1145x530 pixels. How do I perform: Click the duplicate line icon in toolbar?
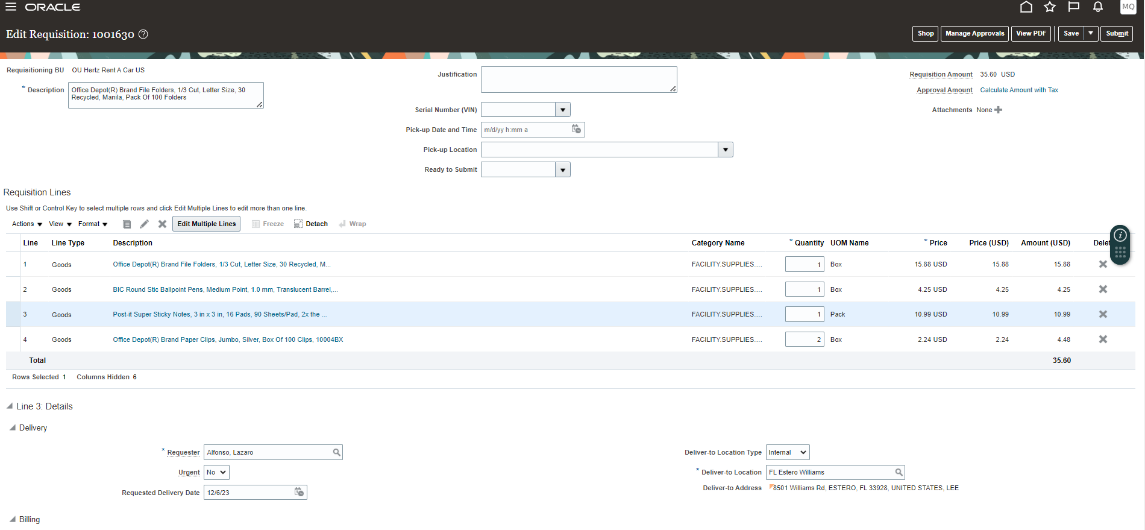[127, 224]
